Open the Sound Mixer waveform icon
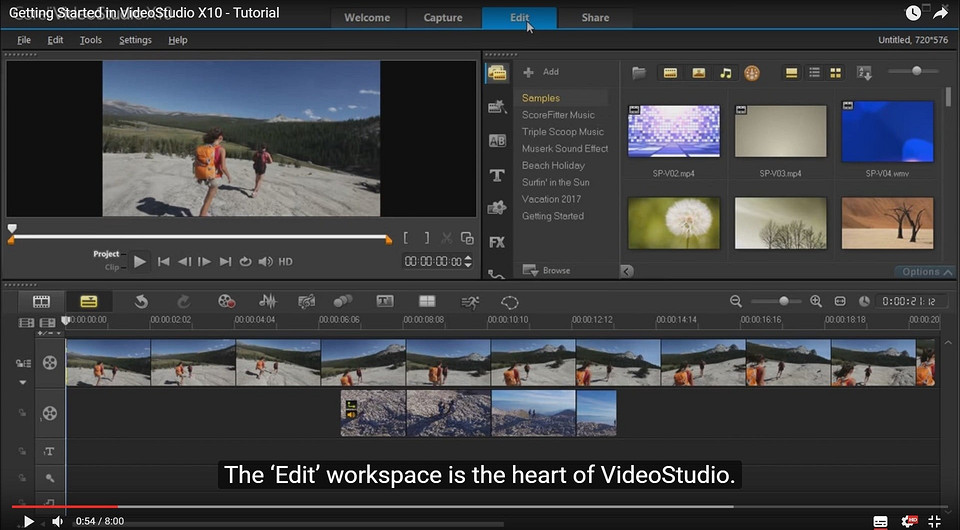The width and height of the screenshot is (960, 530). click(x=268, y=301)
